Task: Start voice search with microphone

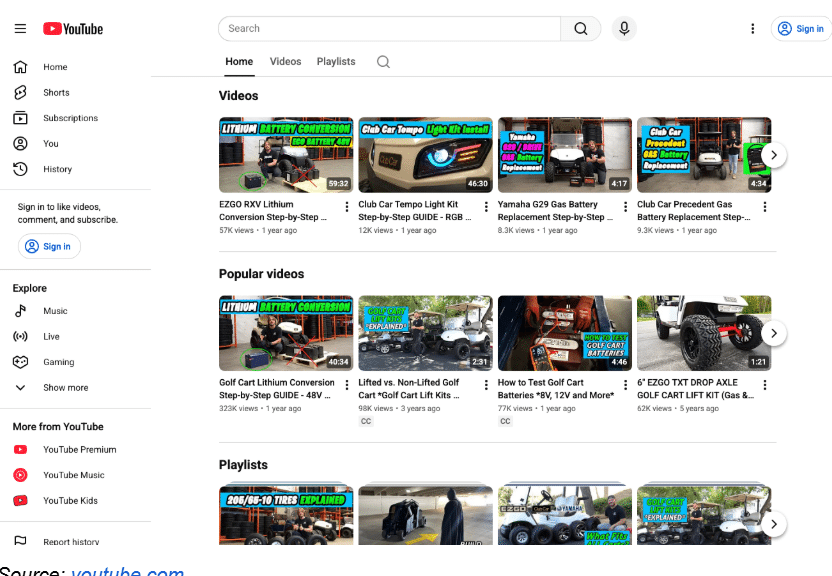Action: pyautogui.click(x=624, y=29)
